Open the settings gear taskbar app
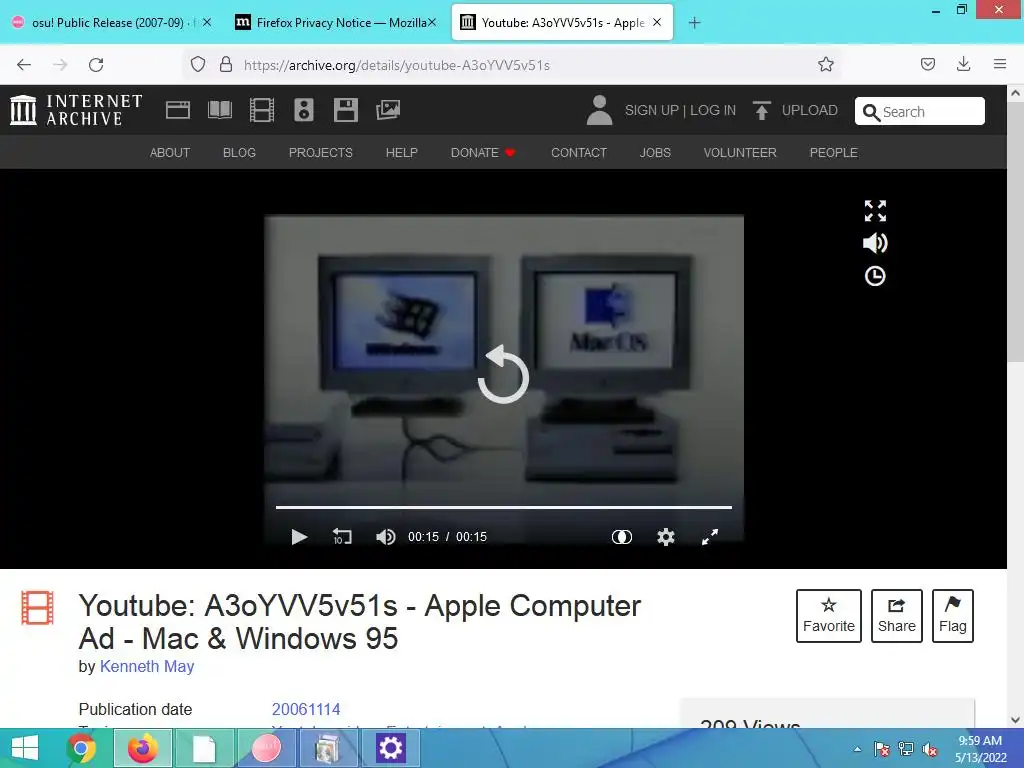Image resolution: width=1024 pixels, height=768 pixels. click(x=391, y=748)
